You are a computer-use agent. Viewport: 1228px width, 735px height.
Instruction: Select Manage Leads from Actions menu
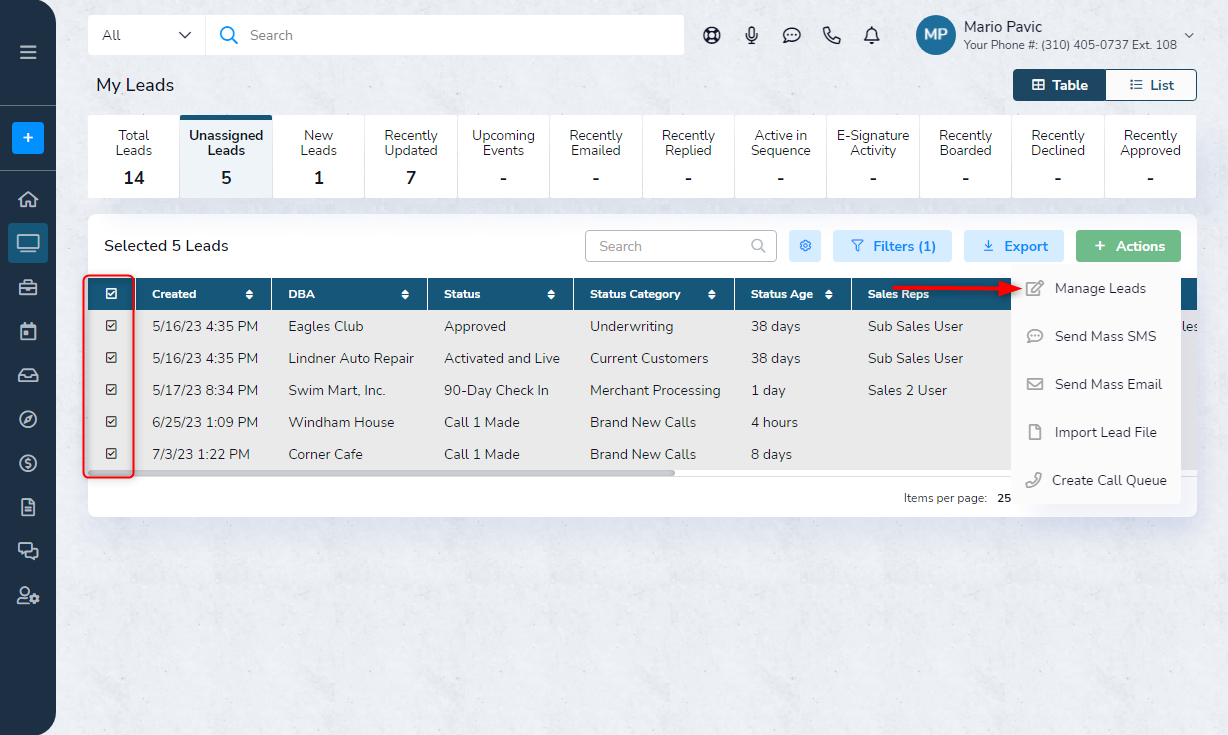[1096, 288]
